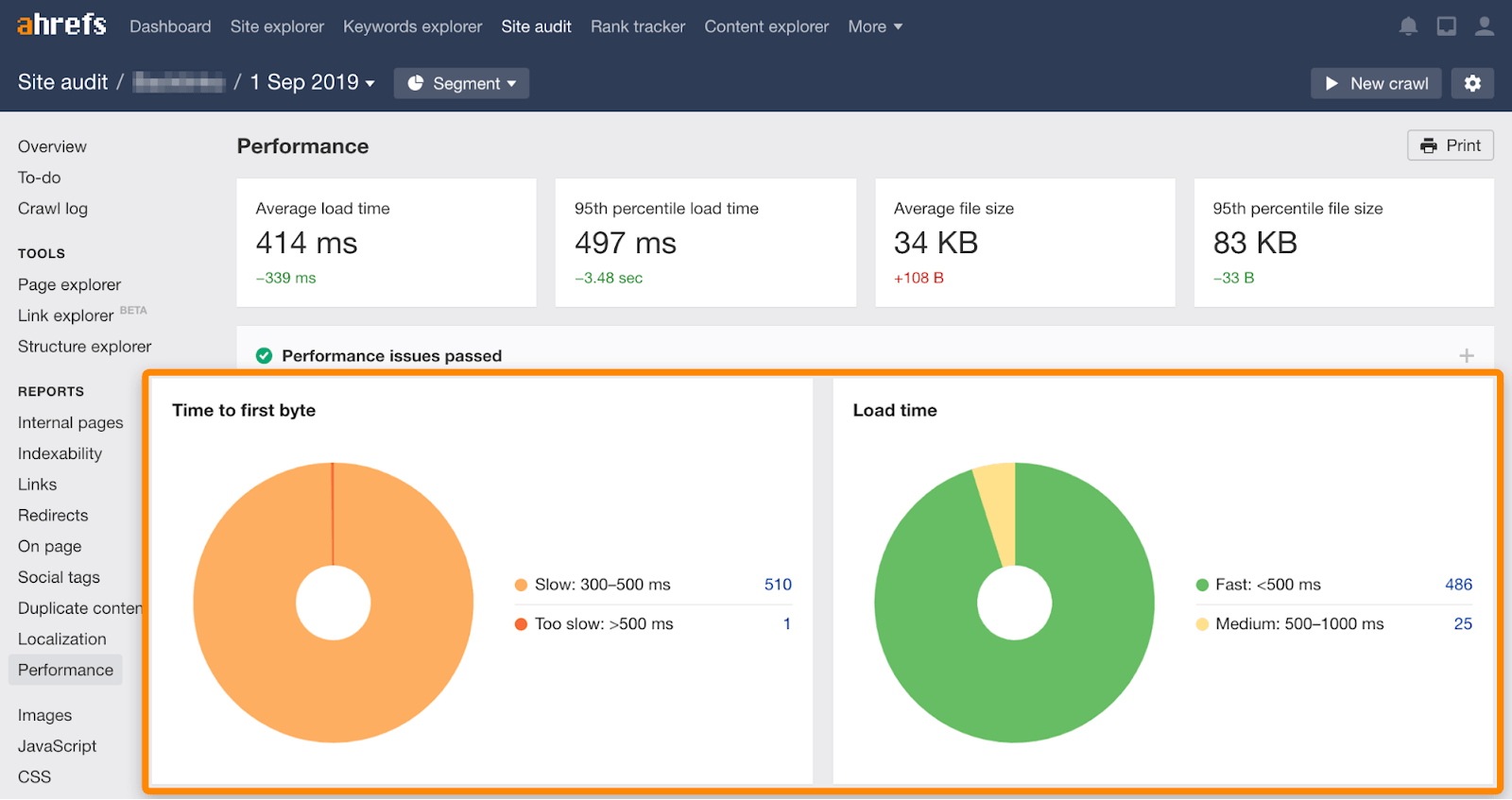The image size is (1512, 800).
Task: Go to Keywords explorer tab
Action: click(x=412, y=26)
